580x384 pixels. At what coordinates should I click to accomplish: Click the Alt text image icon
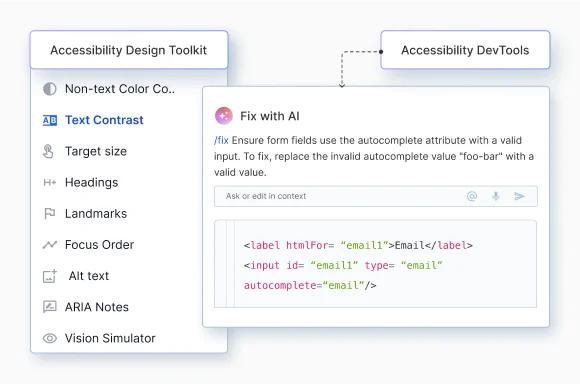[50, 276]
